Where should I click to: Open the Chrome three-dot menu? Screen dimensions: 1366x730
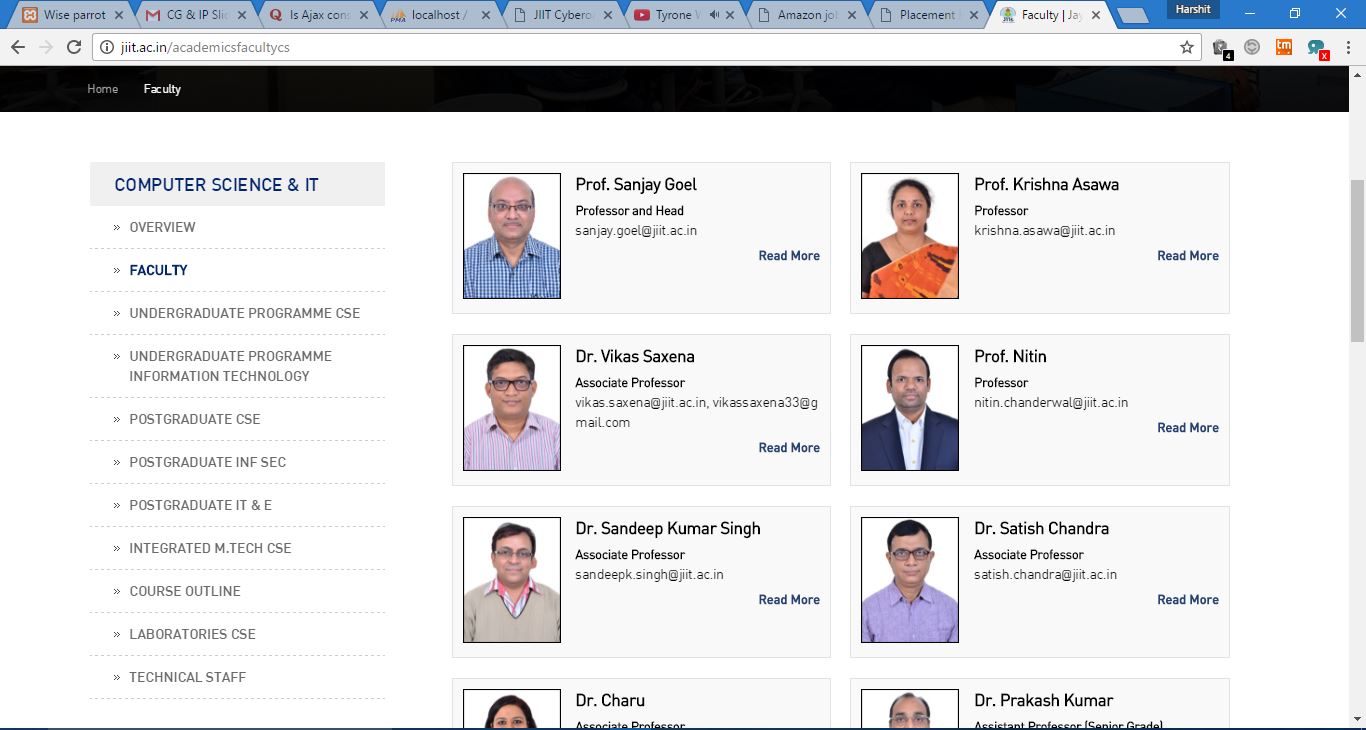tap(1348, 47)
